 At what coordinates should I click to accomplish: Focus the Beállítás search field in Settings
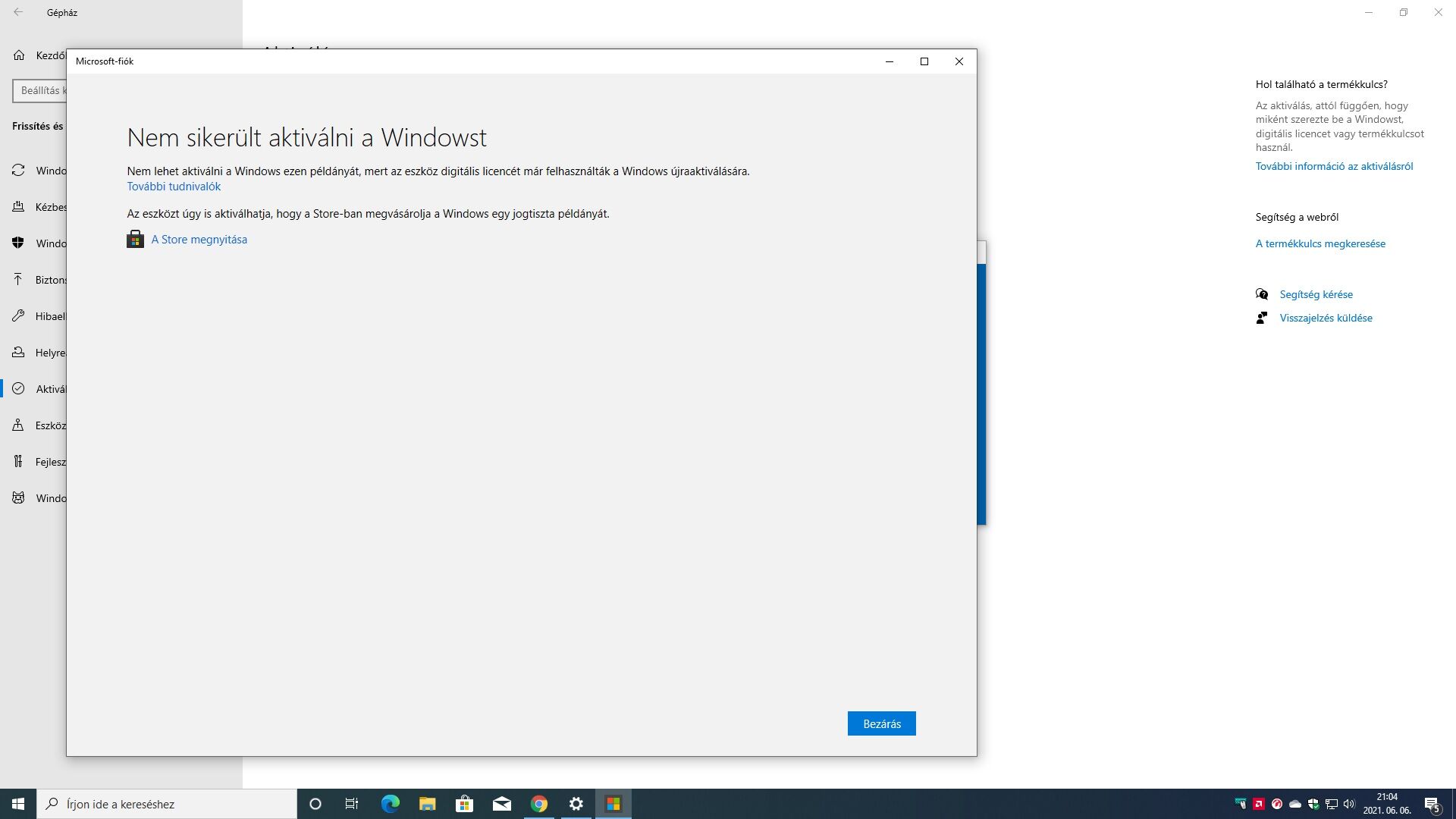click(x=39, y=90)
